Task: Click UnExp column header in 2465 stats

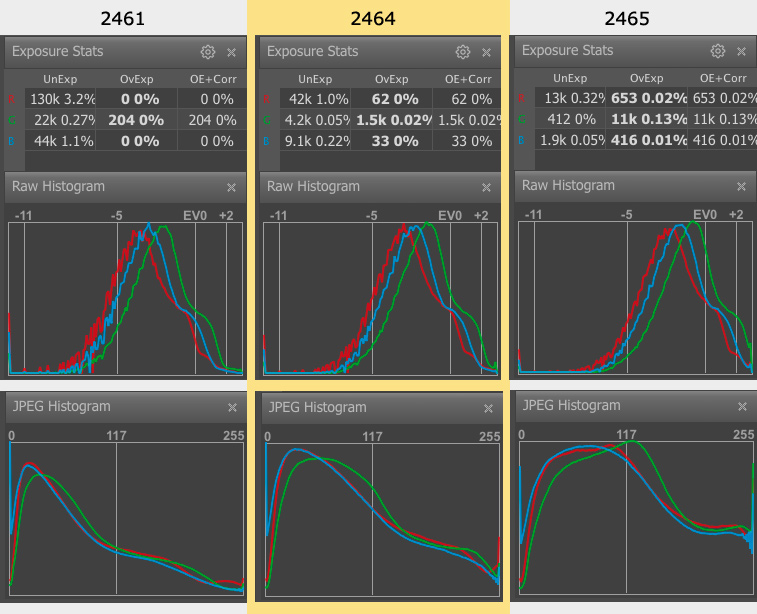Action: [x=570, y=78]
